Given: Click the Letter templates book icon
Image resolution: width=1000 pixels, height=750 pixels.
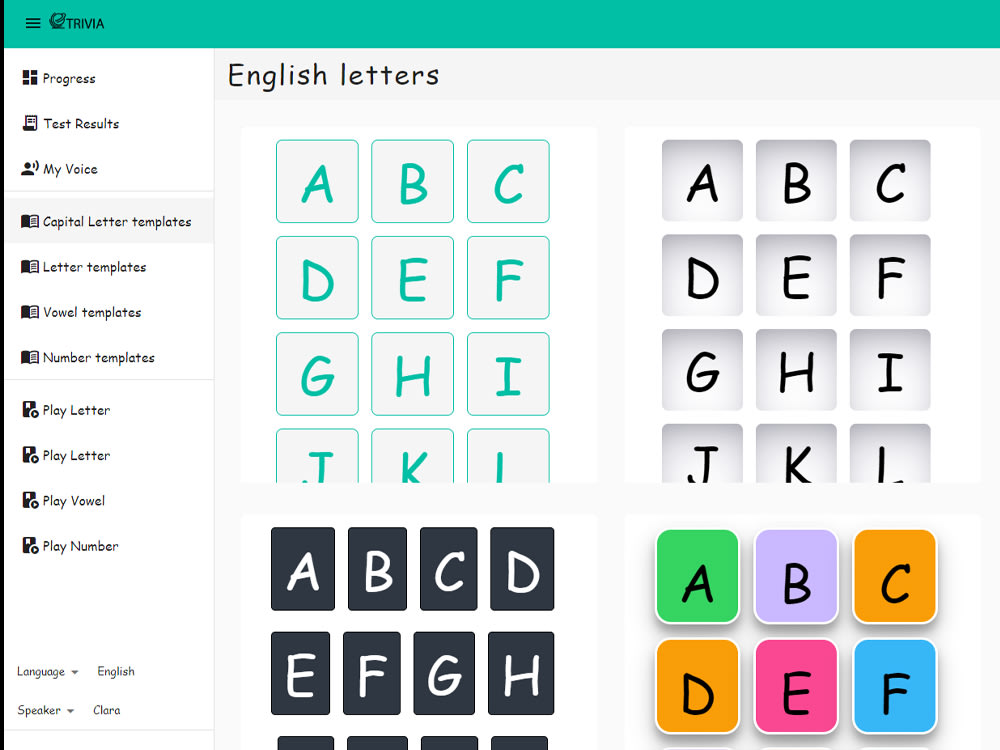Looking at the screenshot, I should [29, 267].
